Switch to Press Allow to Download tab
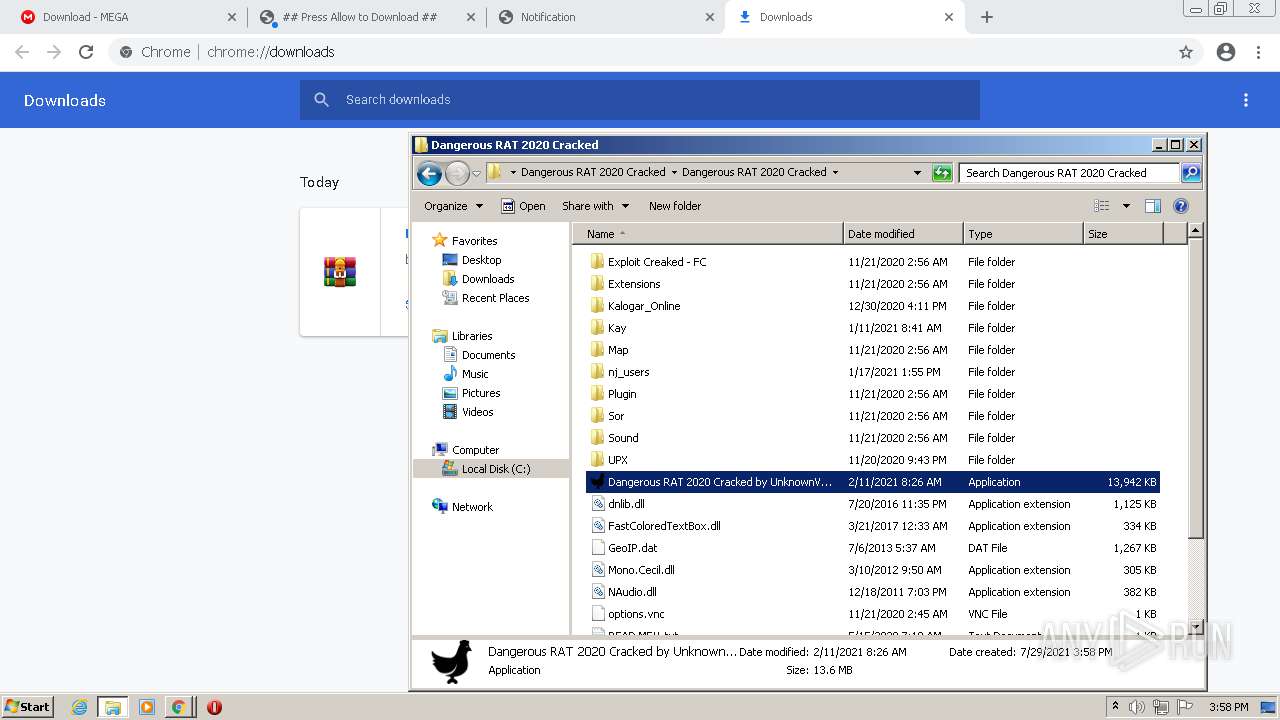Screen dimensions: 1280x720 pyautogui.click(x=366, y=17)
